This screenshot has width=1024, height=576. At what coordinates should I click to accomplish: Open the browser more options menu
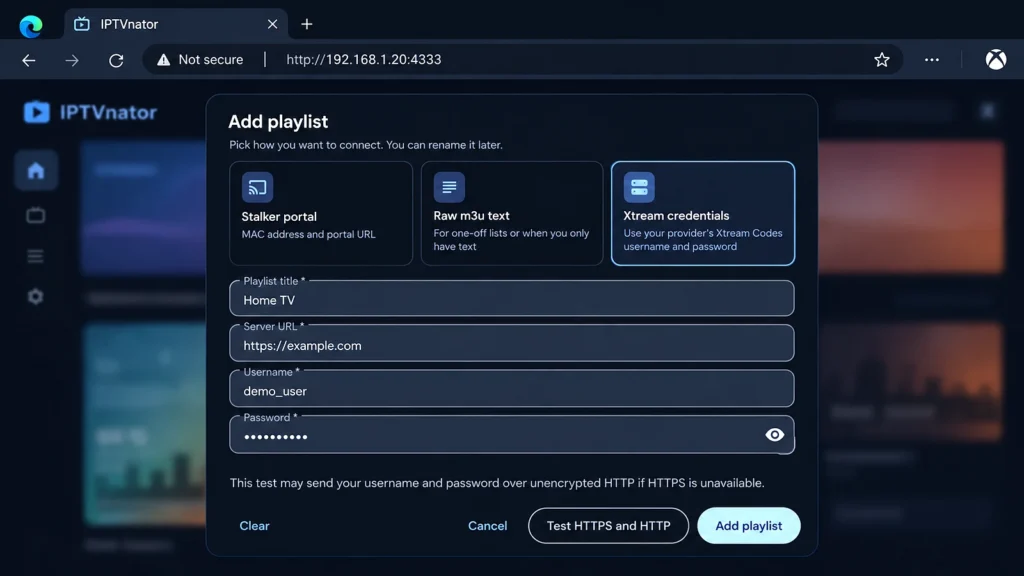[932, 59]
